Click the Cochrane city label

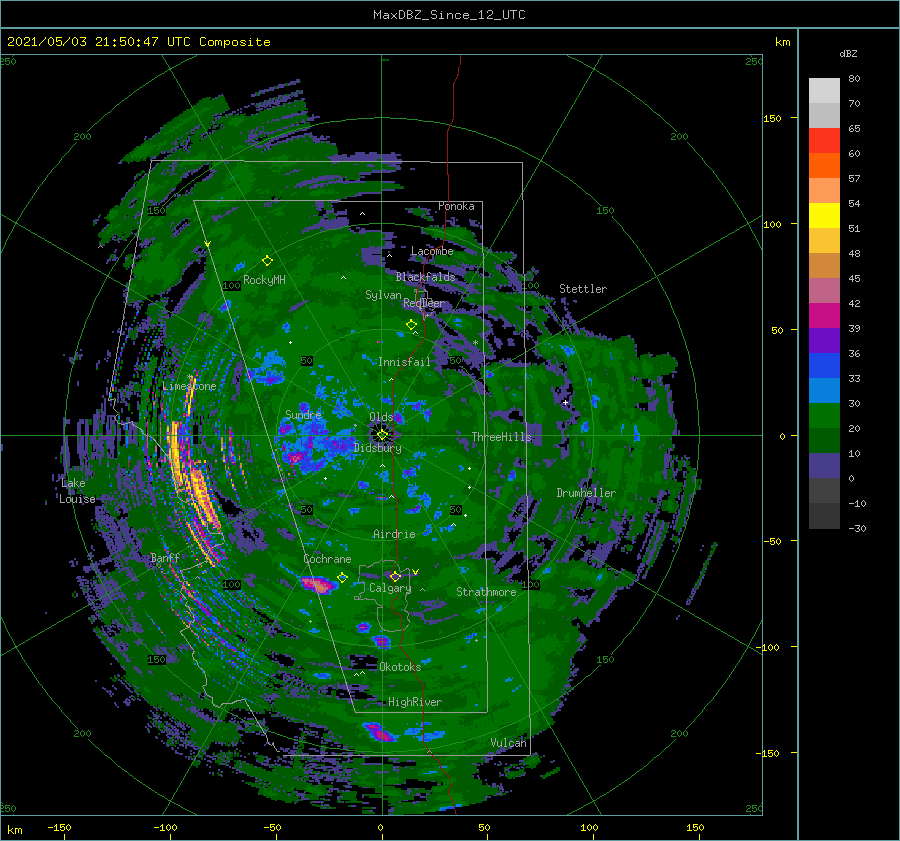tap(327, 559)
